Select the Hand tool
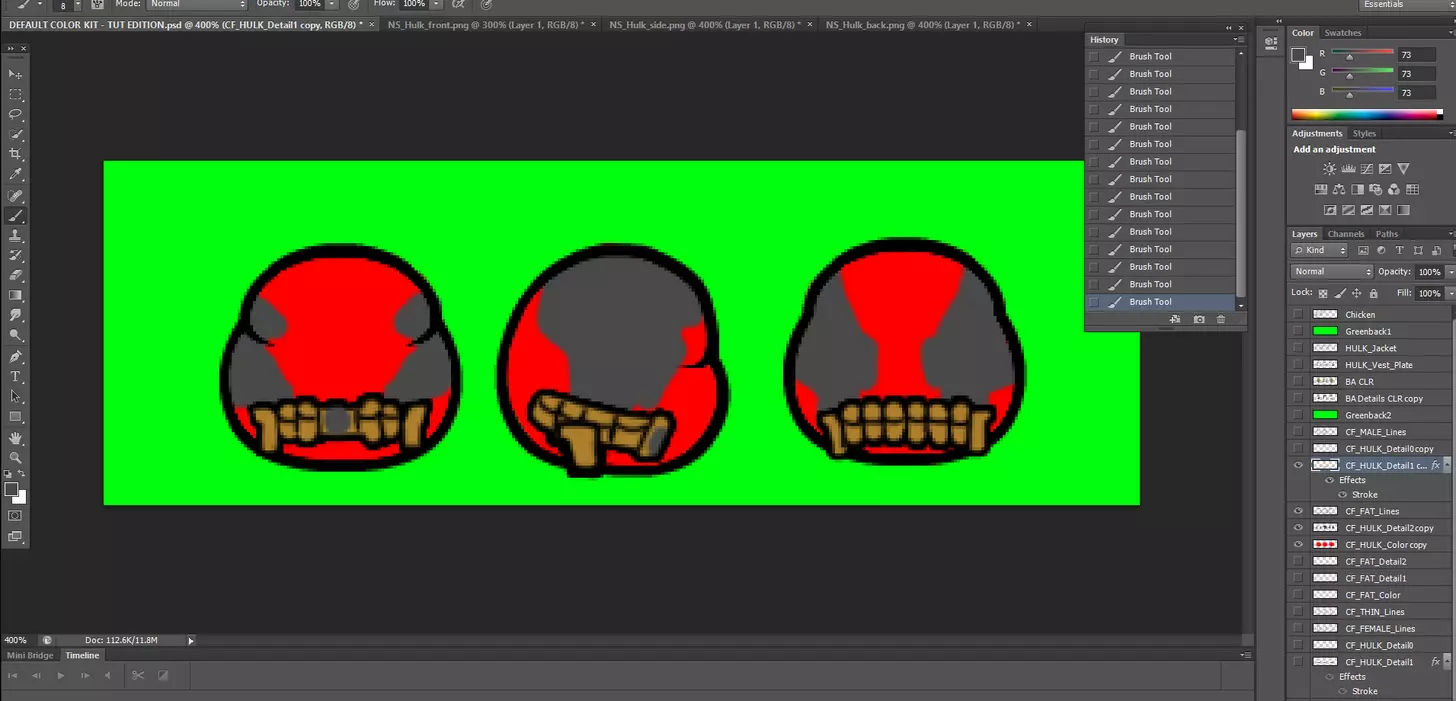 coord(16,437)
